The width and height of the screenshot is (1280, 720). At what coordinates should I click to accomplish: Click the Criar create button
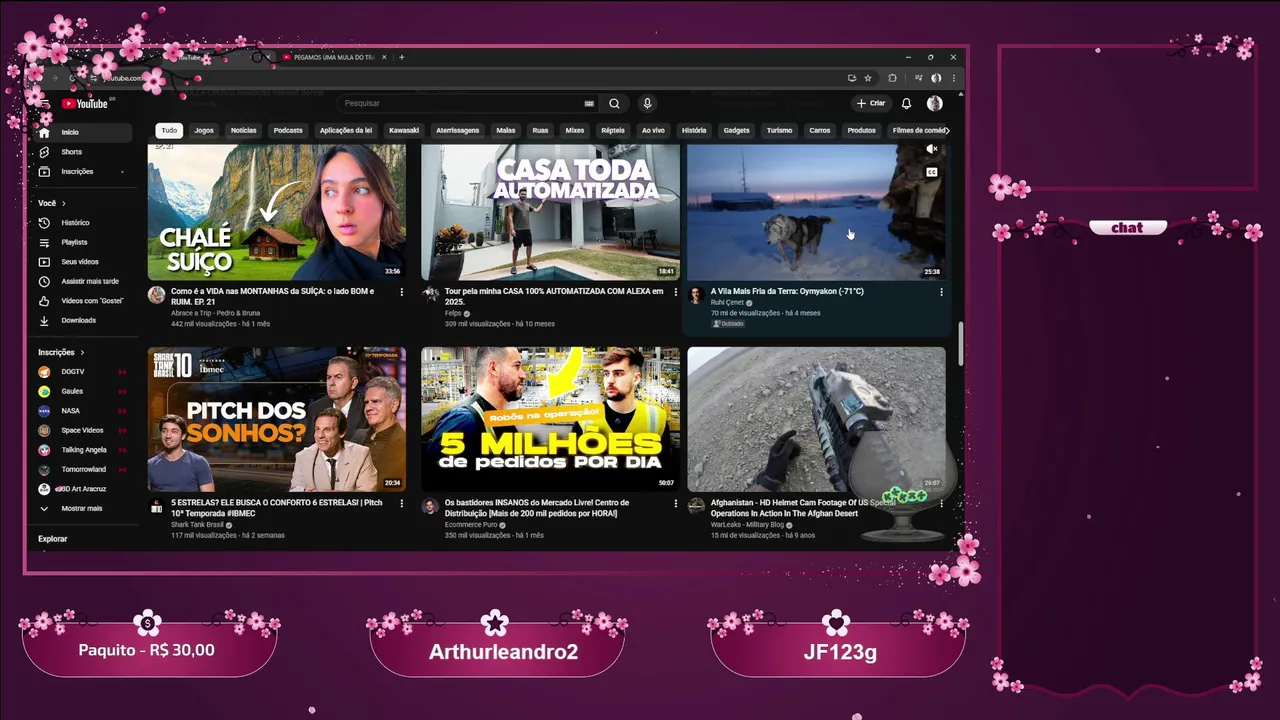(x=871, y=103)
